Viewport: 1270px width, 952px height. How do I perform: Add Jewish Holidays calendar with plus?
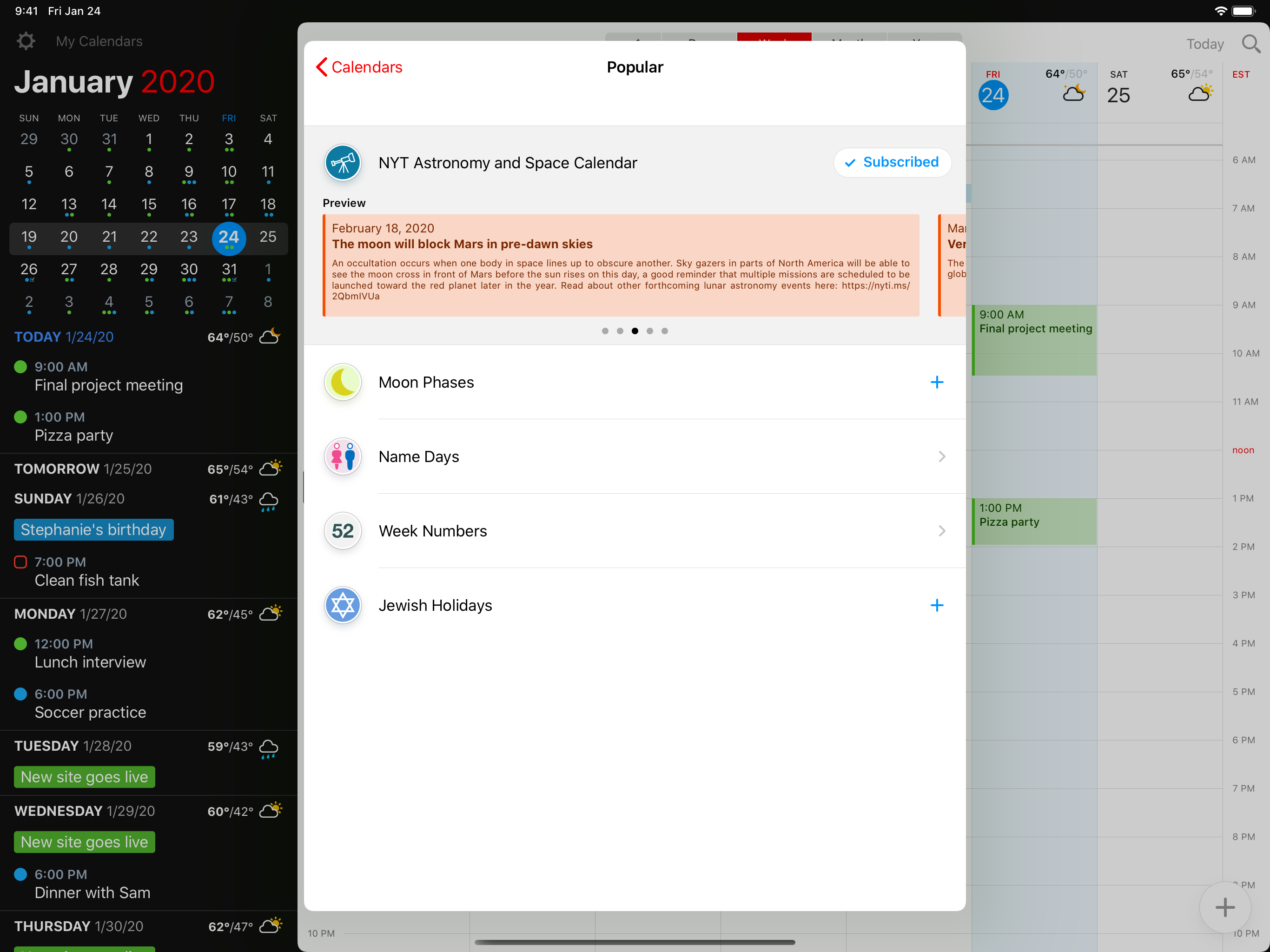tap(936, 605)
